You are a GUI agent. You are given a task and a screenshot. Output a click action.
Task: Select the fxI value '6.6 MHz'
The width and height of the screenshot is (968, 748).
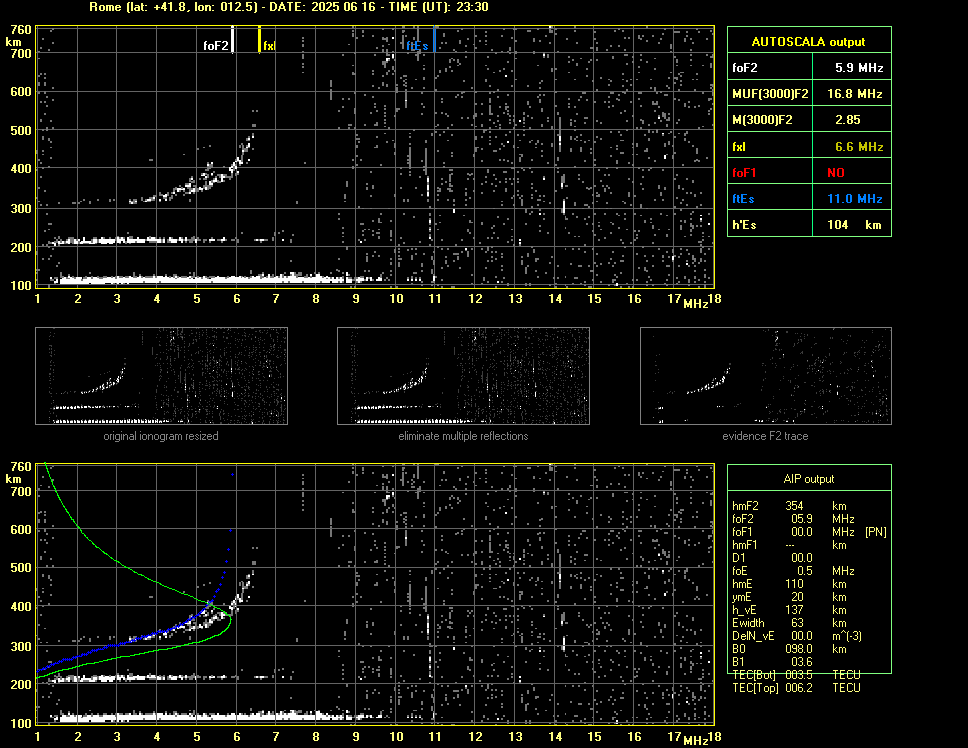tap(859, 147)
